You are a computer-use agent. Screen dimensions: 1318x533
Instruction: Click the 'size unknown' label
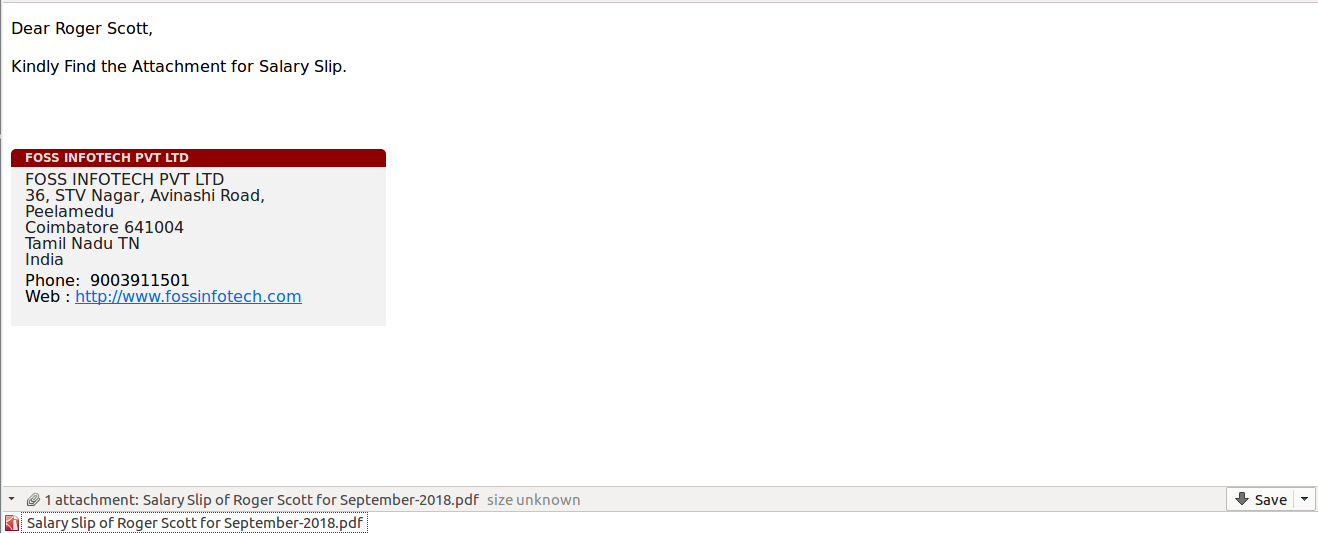coord(533,499)
